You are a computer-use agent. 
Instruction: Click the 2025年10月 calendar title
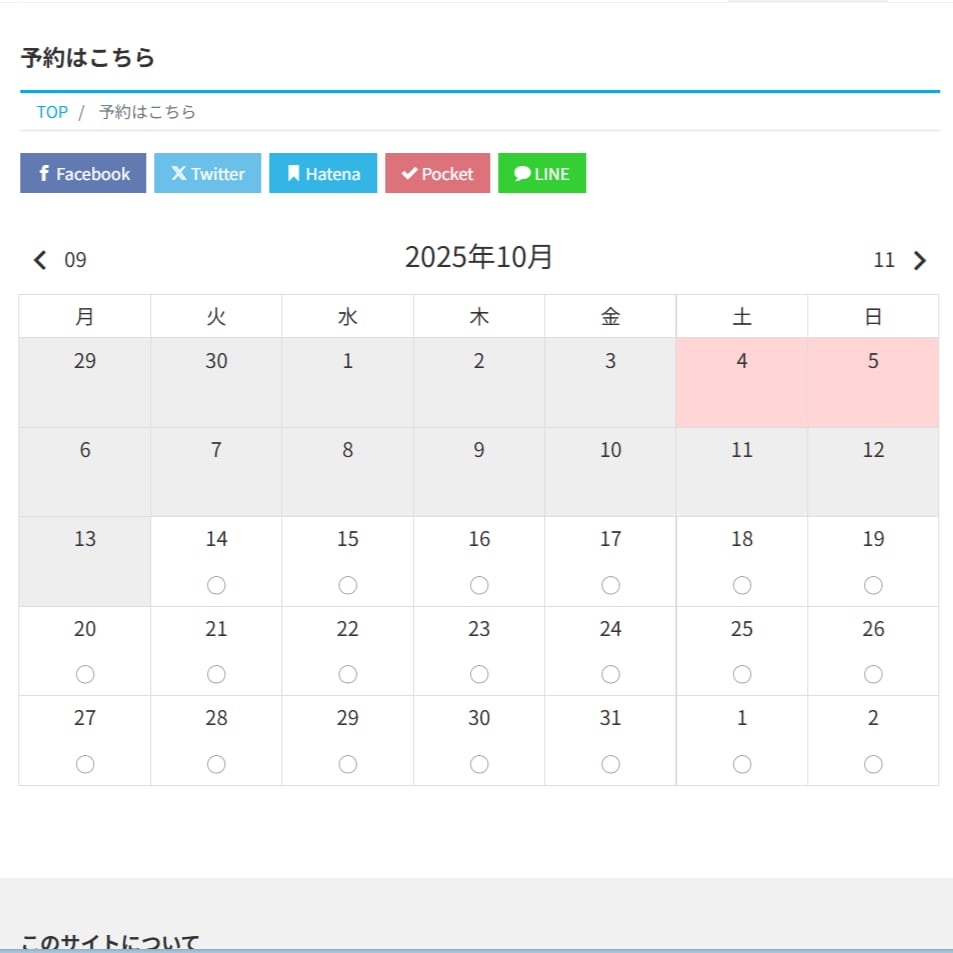click(479, 257)
